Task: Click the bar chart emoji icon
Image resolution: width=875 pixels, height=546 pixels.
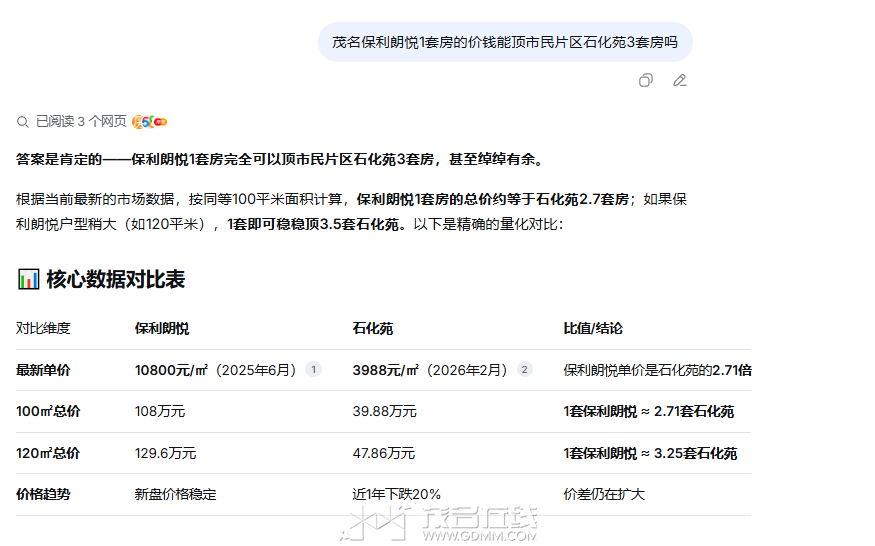Action: 28,279
